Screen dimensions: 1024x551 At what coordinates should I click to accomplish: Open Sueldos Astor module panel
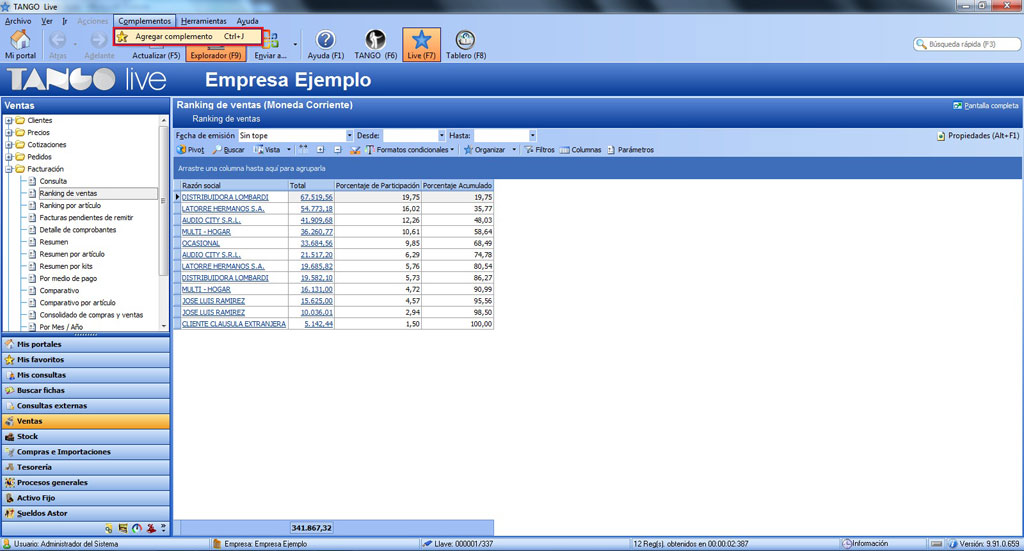pyautogui.click(x=86, y=514)
